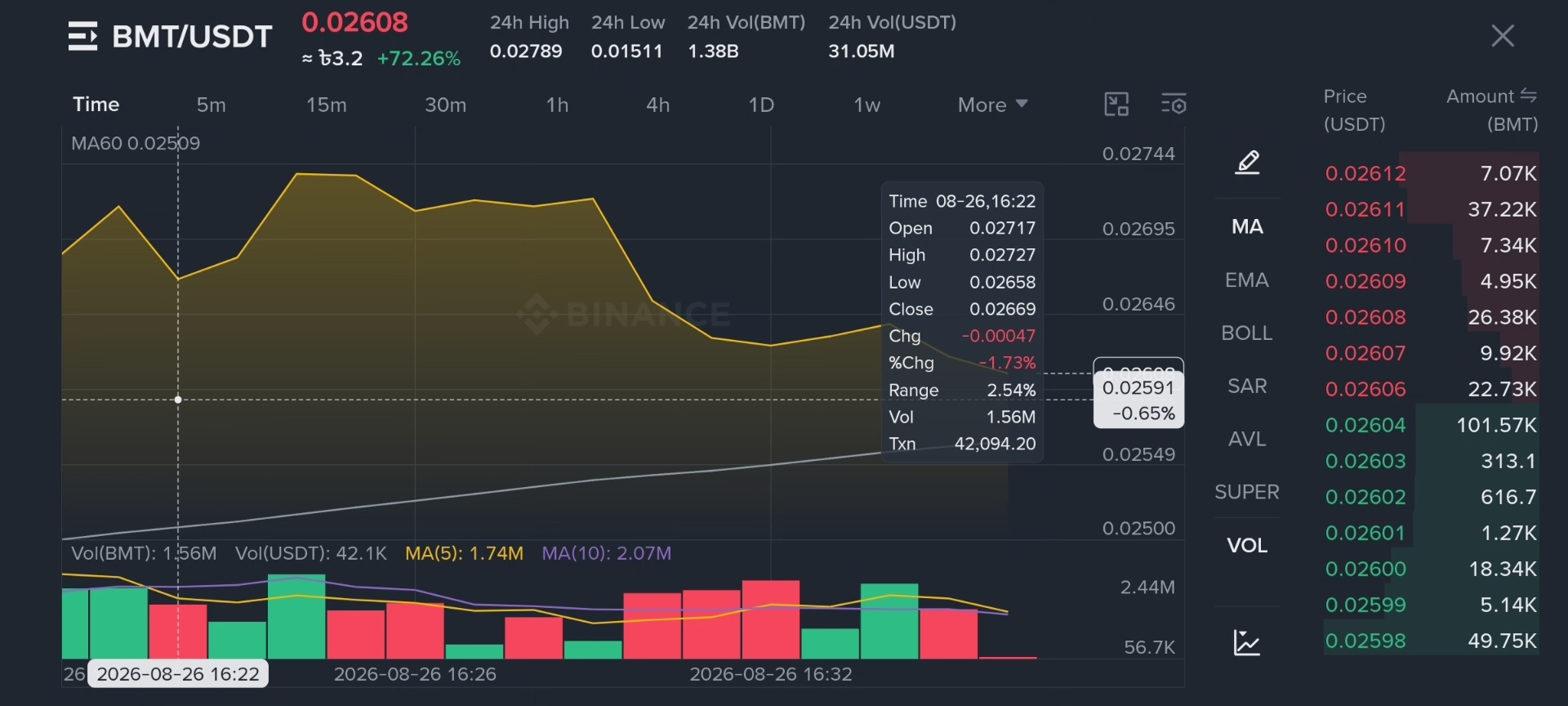Screen dimensions: 1568x706
Task: Toggle the AVL indicator
Action: coord(1247,440)
